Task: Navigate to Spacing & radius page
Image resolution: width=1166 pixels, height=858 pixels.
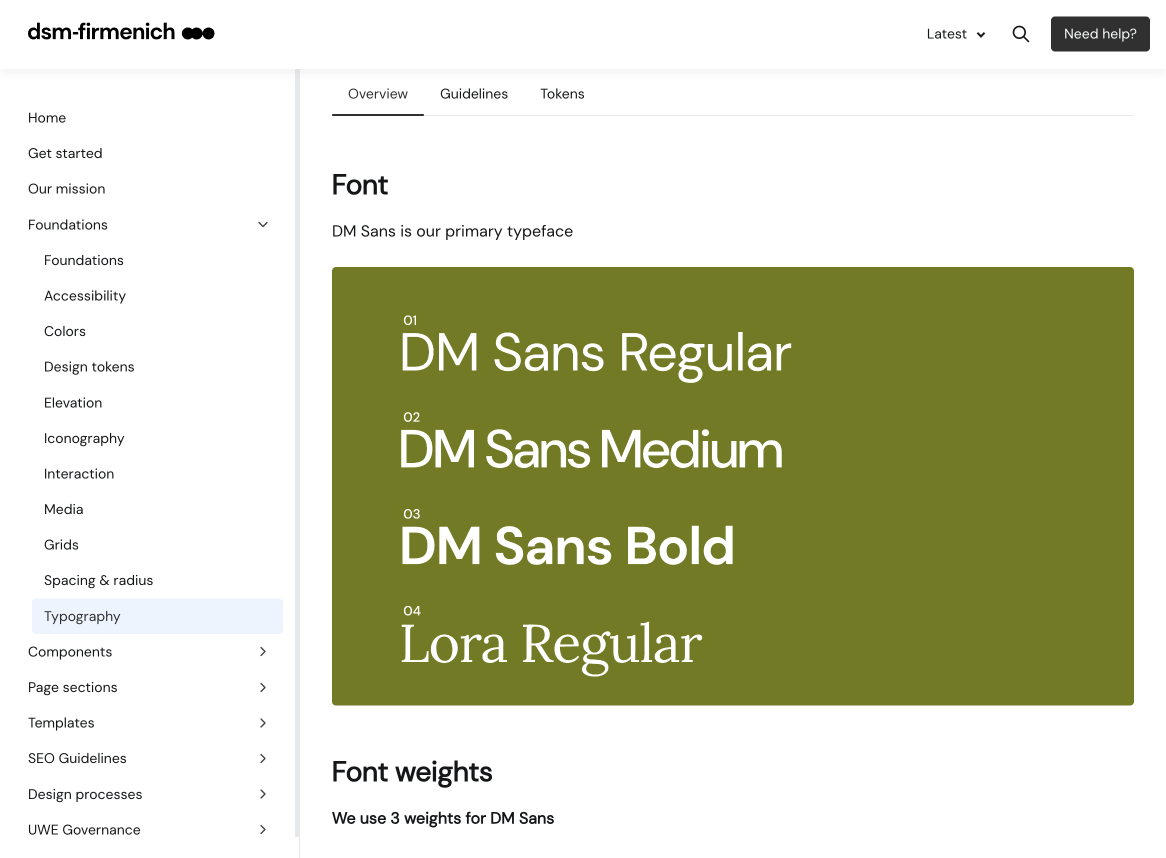Action: pyautogui.click(x=98, y=580)
